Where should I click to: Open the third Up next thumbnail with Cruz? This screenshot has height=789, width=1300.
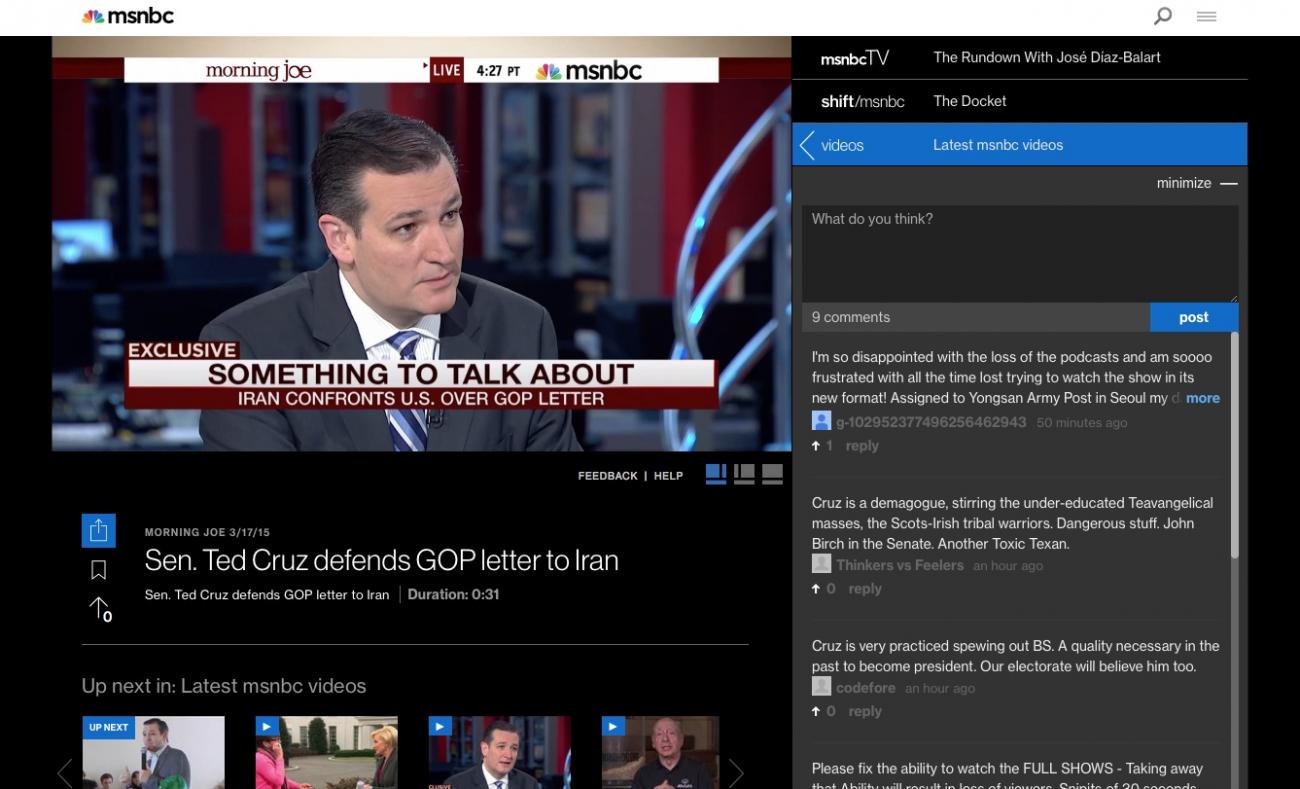[x=499, y=752]
